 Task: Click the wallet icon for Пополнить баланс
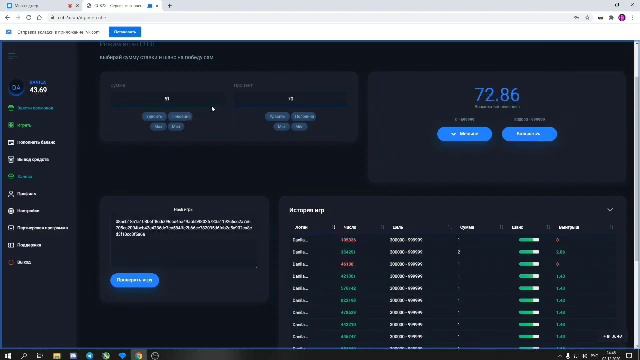11,142
